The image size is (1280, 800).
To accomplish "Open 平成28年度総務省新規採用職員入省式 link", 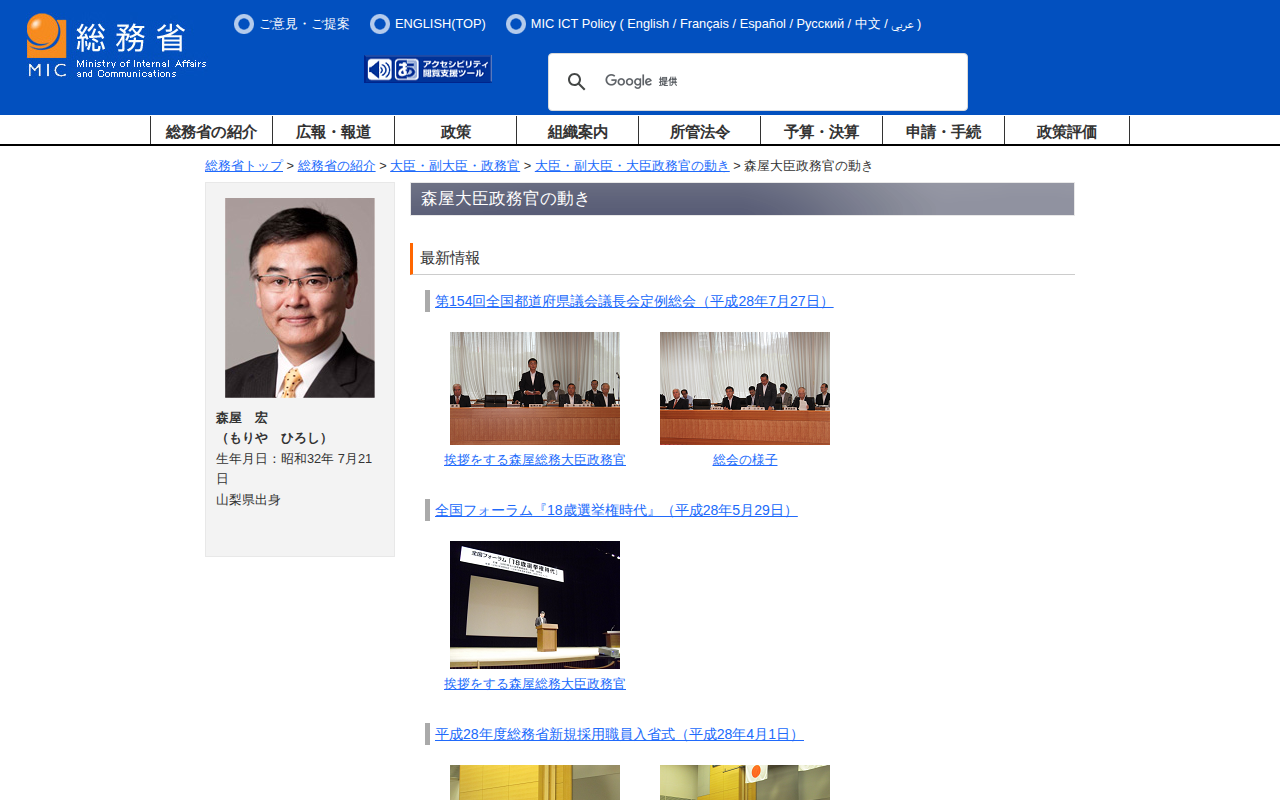I will [x=619, y=734].
